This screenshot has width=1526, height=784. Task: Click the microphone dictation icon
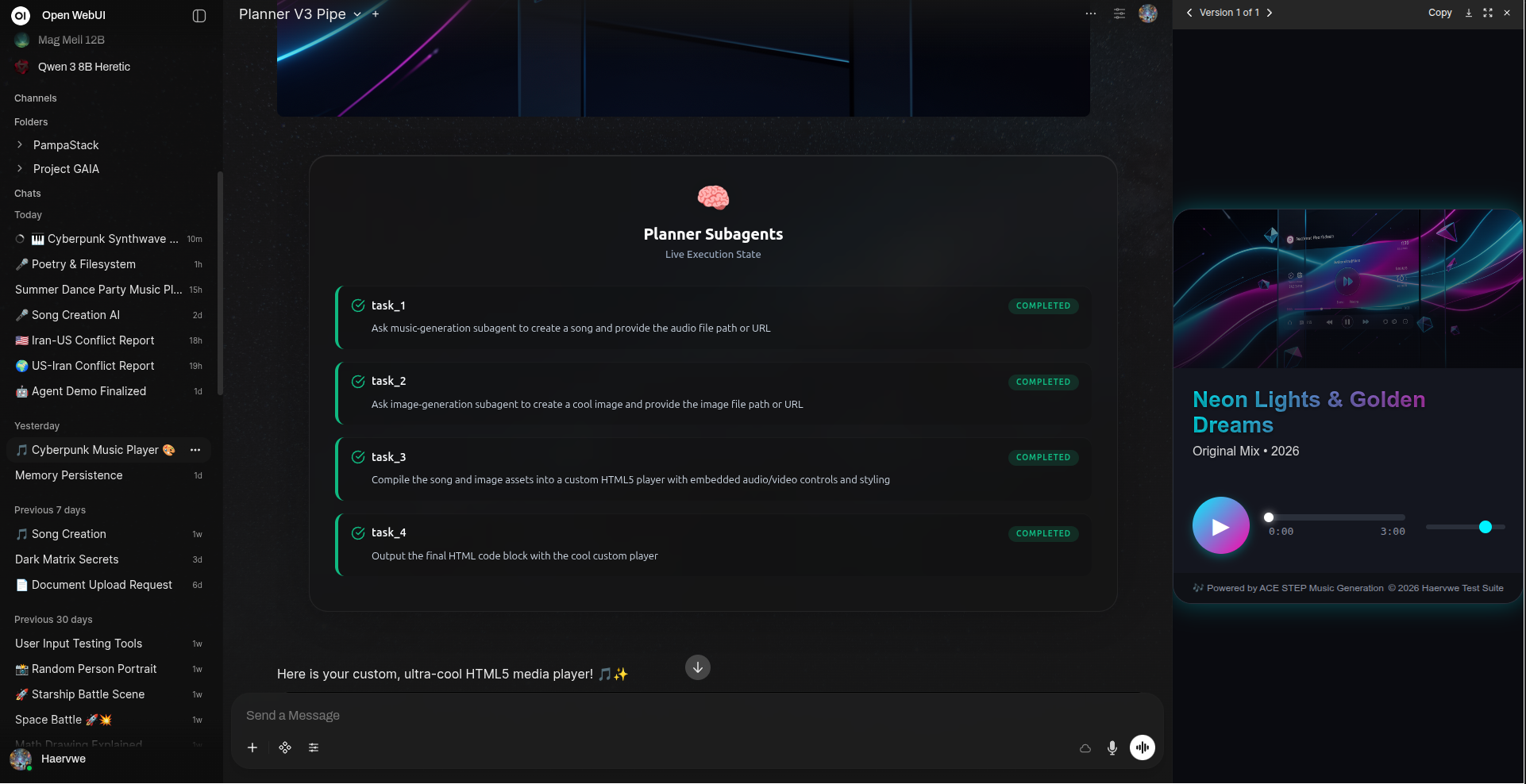1112,747
